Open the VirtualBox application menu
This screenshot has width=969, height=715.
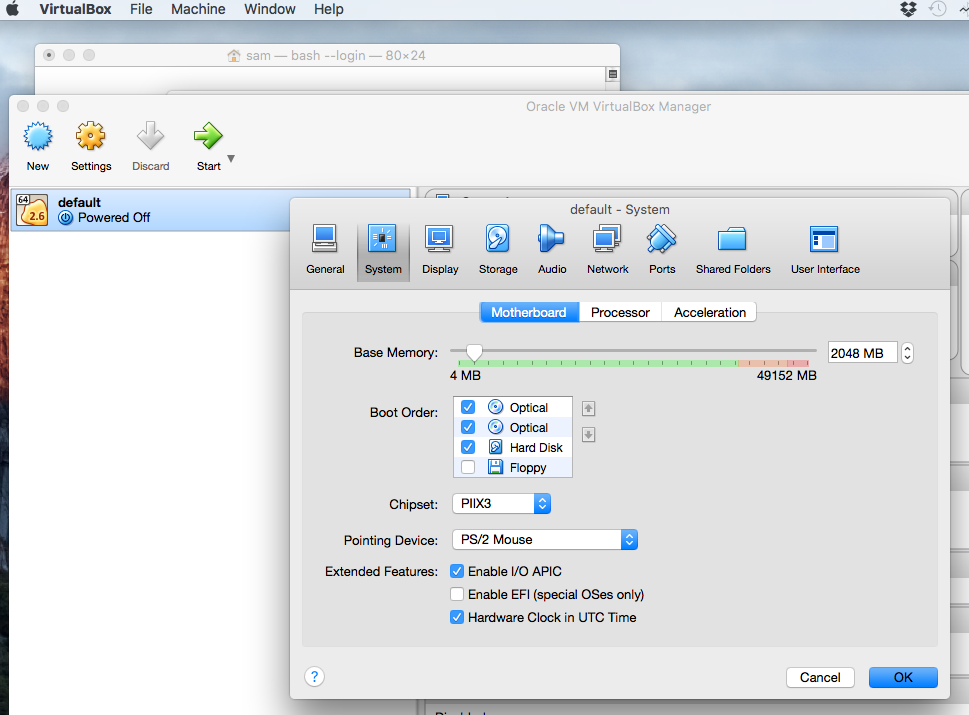(x=75, y=9)
